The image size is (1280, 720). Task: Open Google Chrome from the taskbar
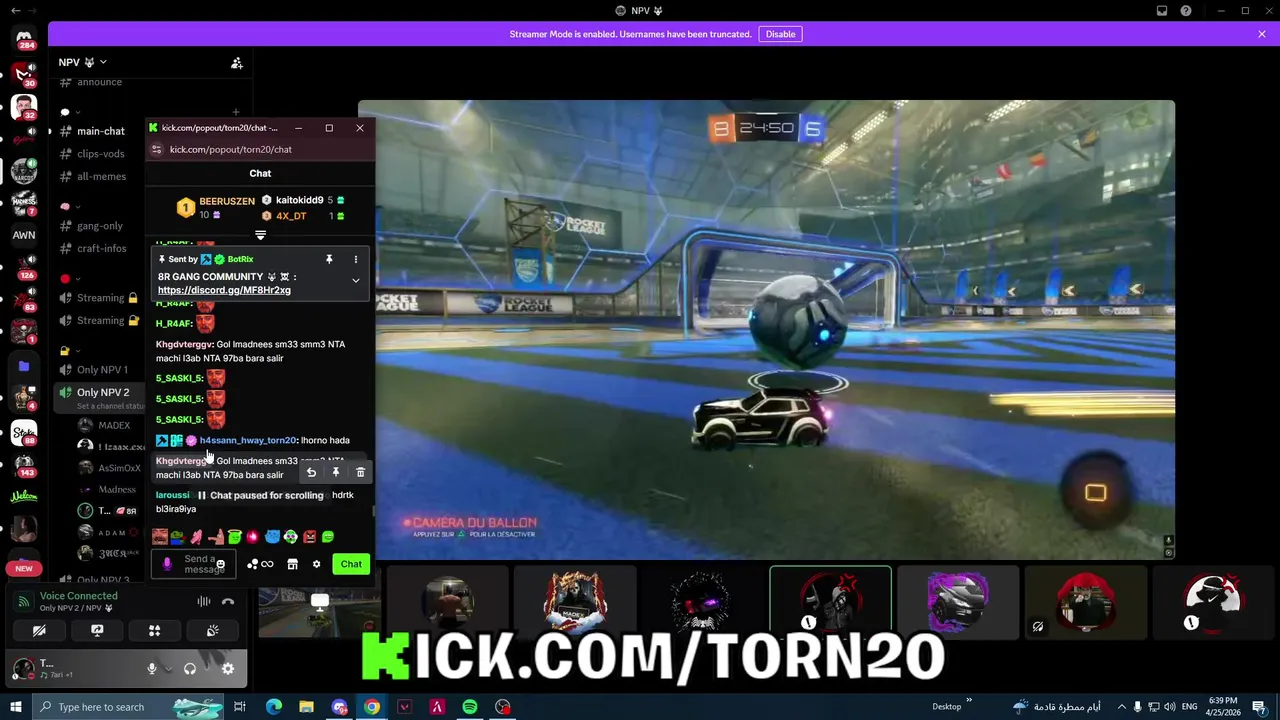372,707
